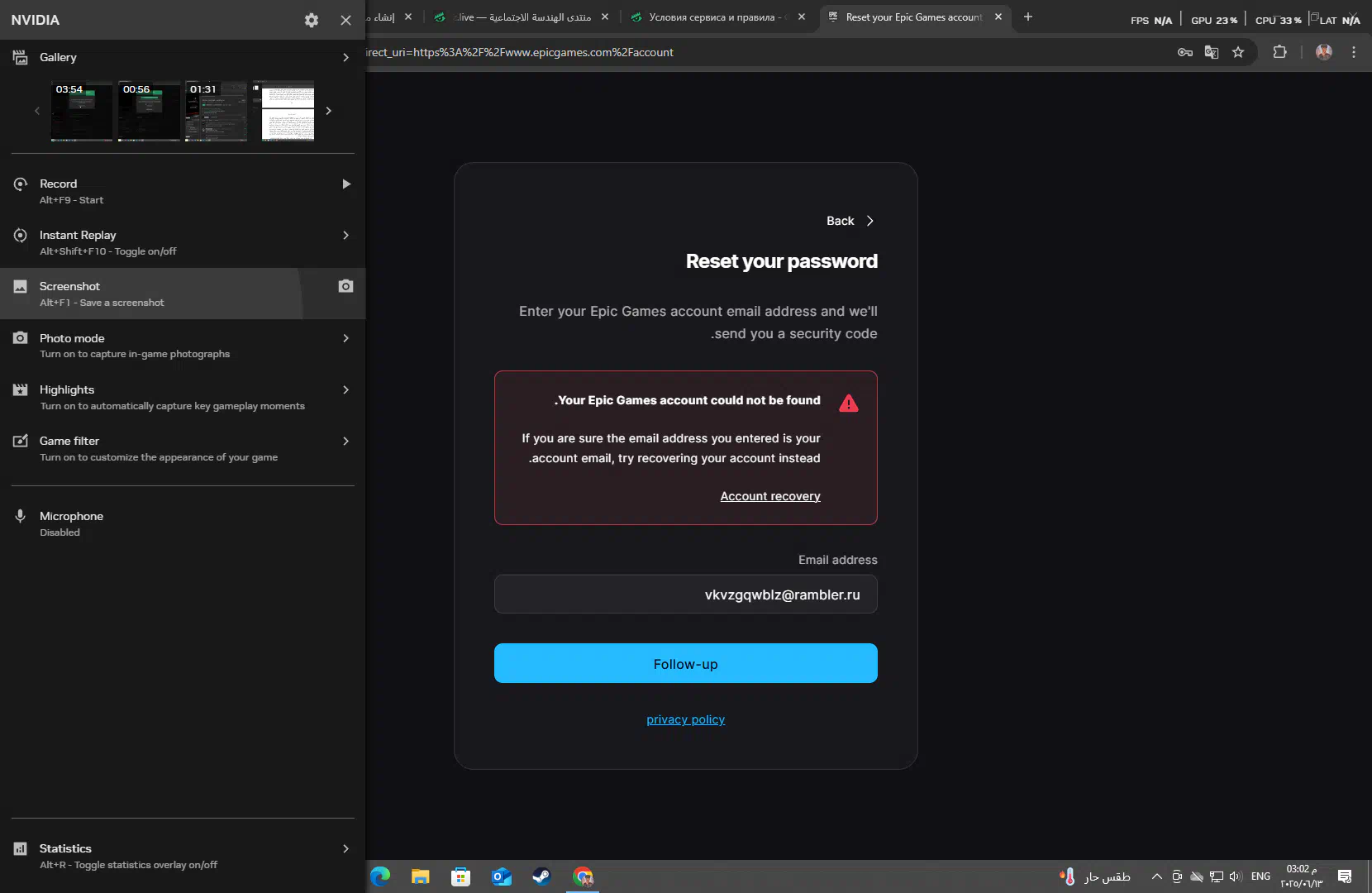Open NVIDIA overlay settings gear
The height and width of the screenshot is (893, 1372).
(312, 20)
